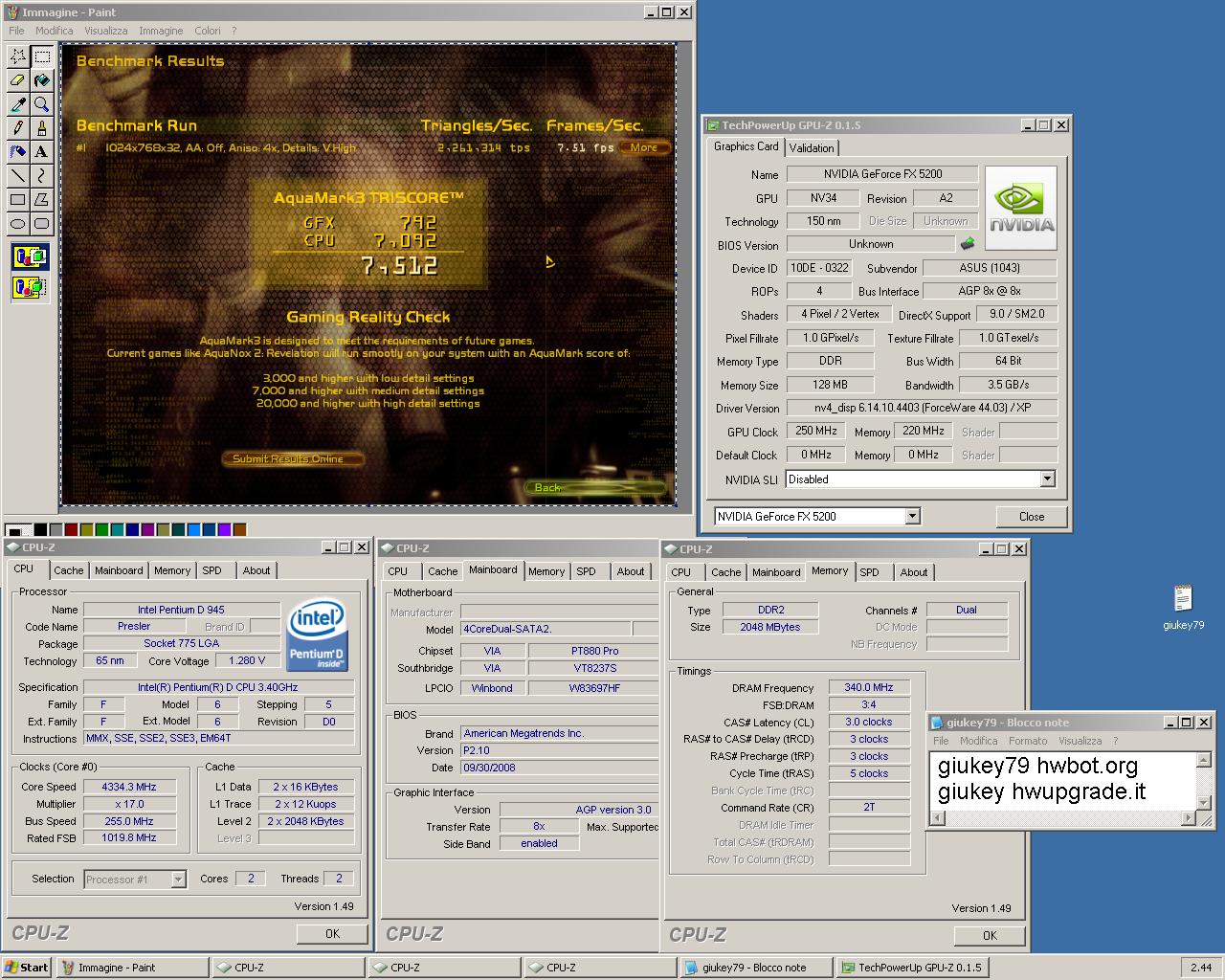1225x980 pixels.
Task: Open the Visualizza menu in Paint
Action: [105, 31]
